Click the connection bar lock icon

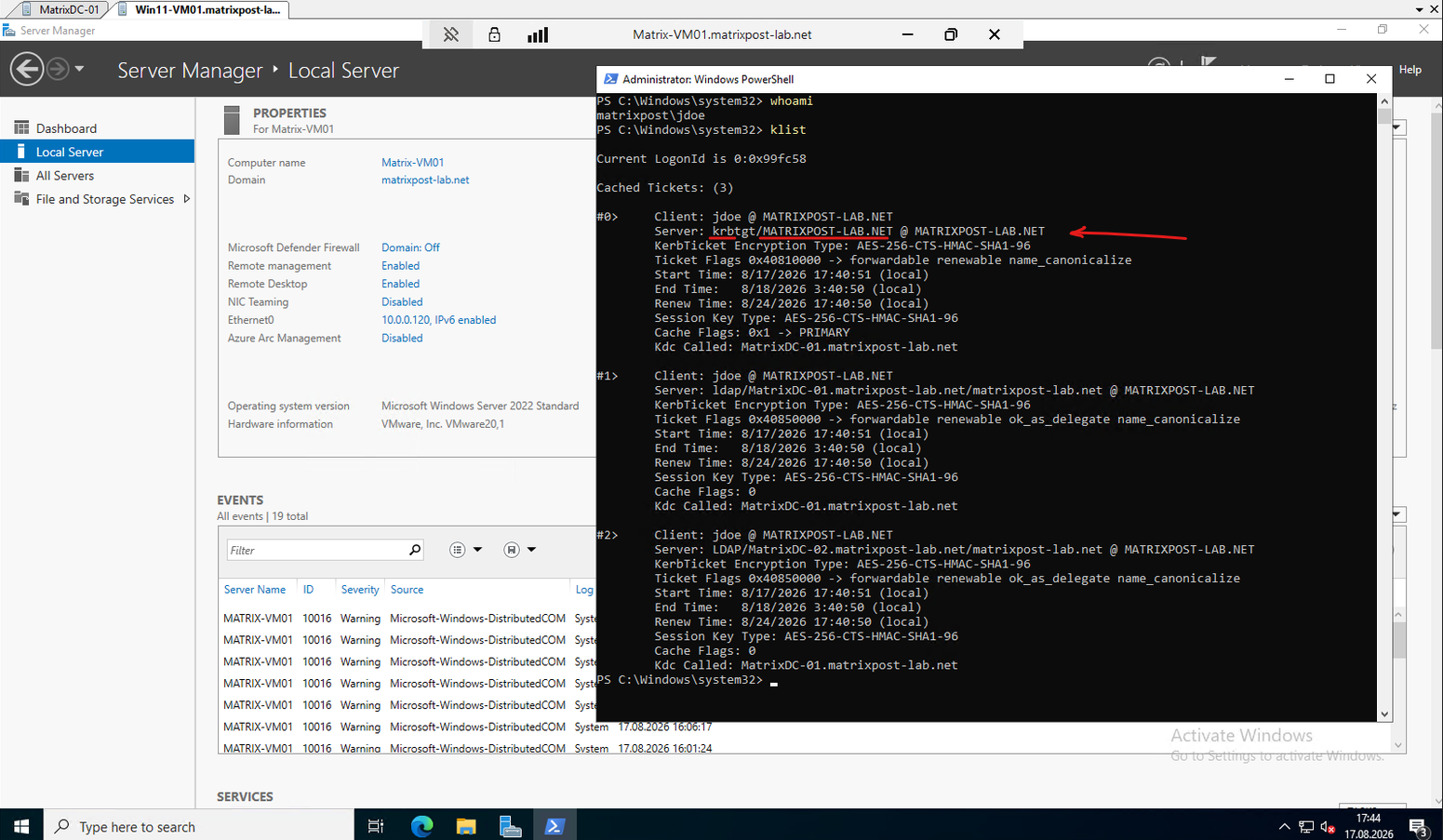(x=494, y=34)
